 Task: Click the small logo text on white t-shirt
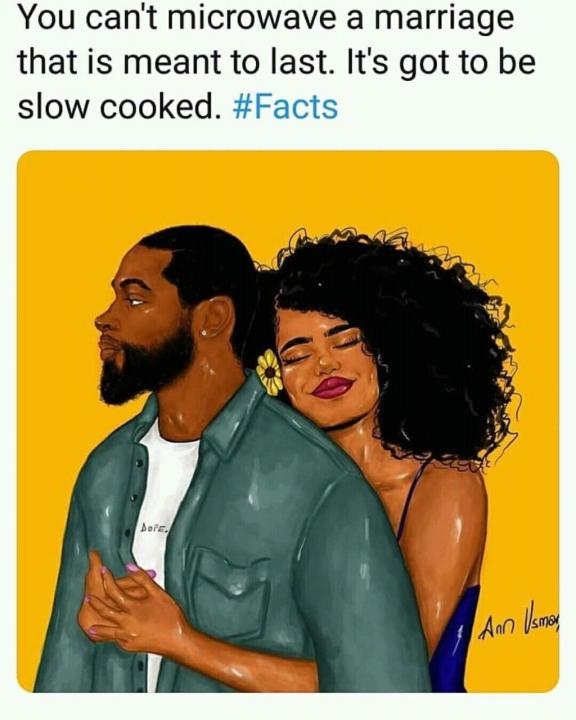153,526
